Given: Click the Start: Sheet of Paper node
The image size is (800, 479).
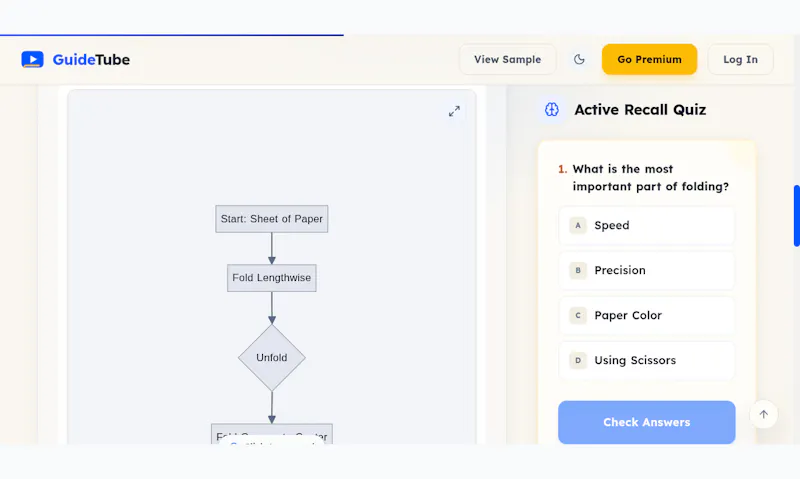Looking at the screenshot, I should [271, 219].
